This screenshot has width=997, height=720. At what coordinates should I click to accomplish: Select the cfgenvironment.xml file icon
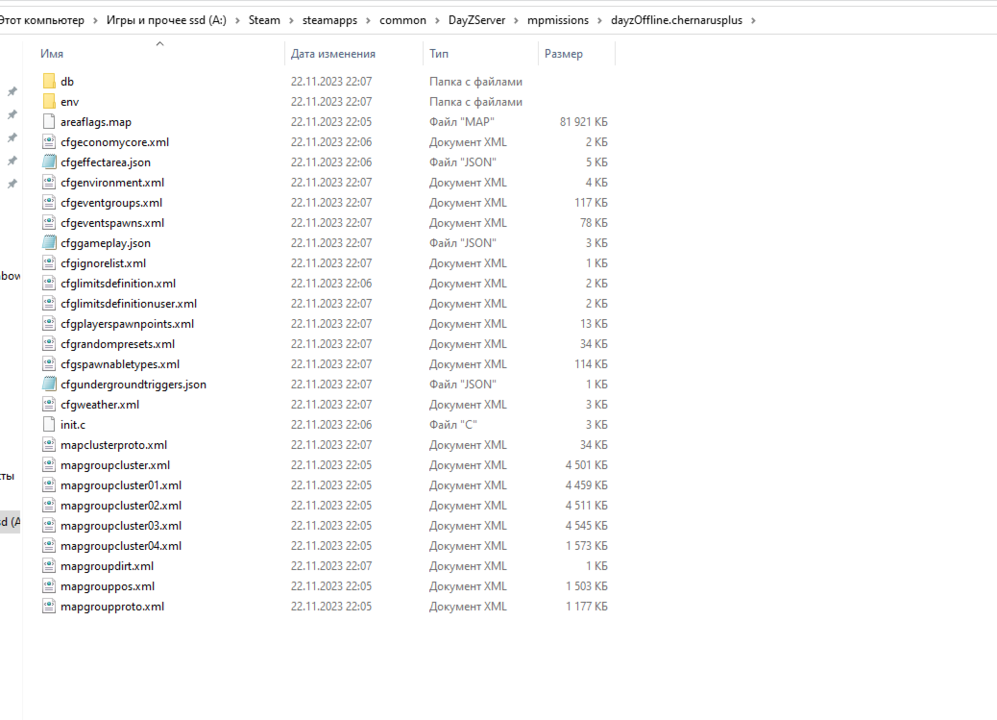[49, 183]
